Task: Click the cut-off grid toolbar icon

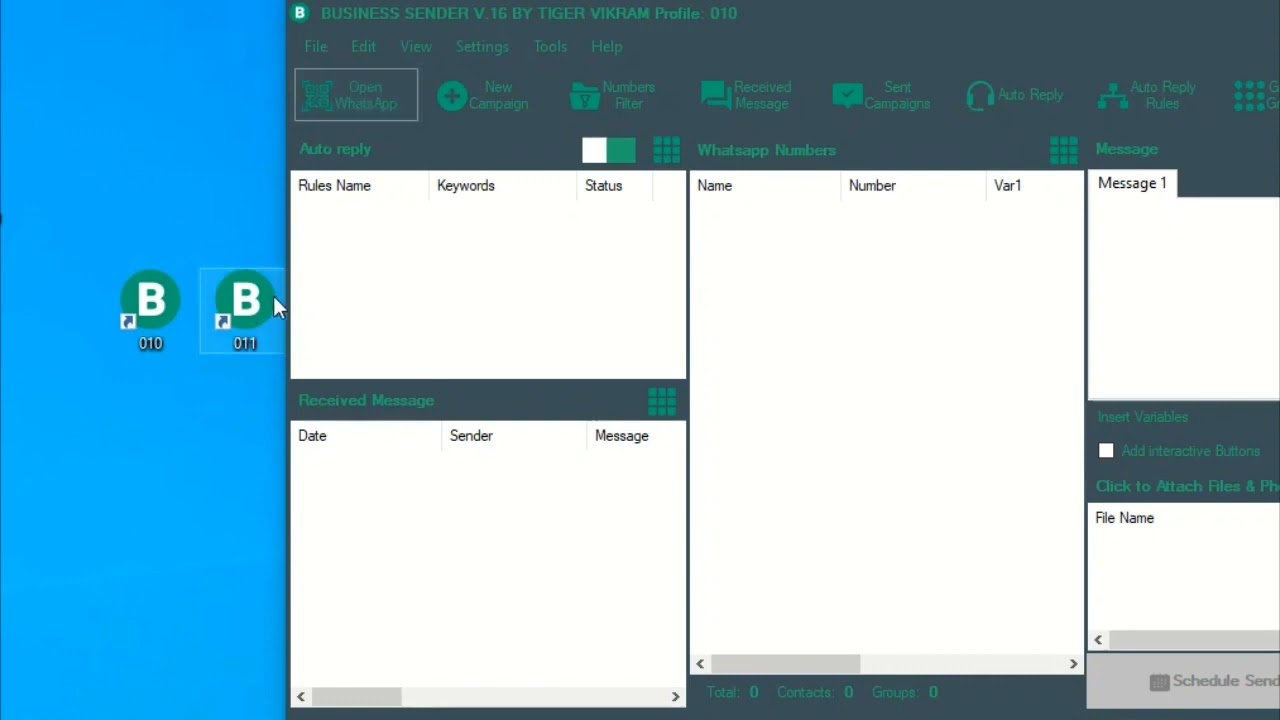Action: 1256,95
